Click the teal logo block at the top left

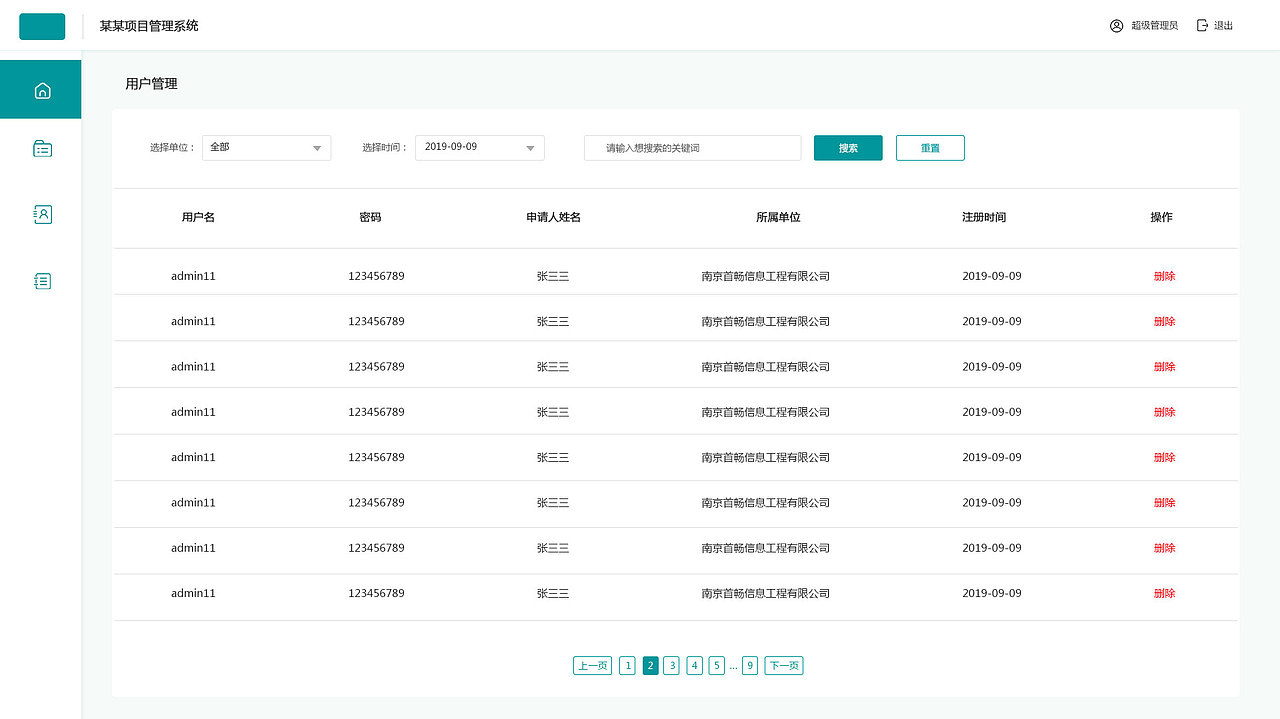[41, 26]
